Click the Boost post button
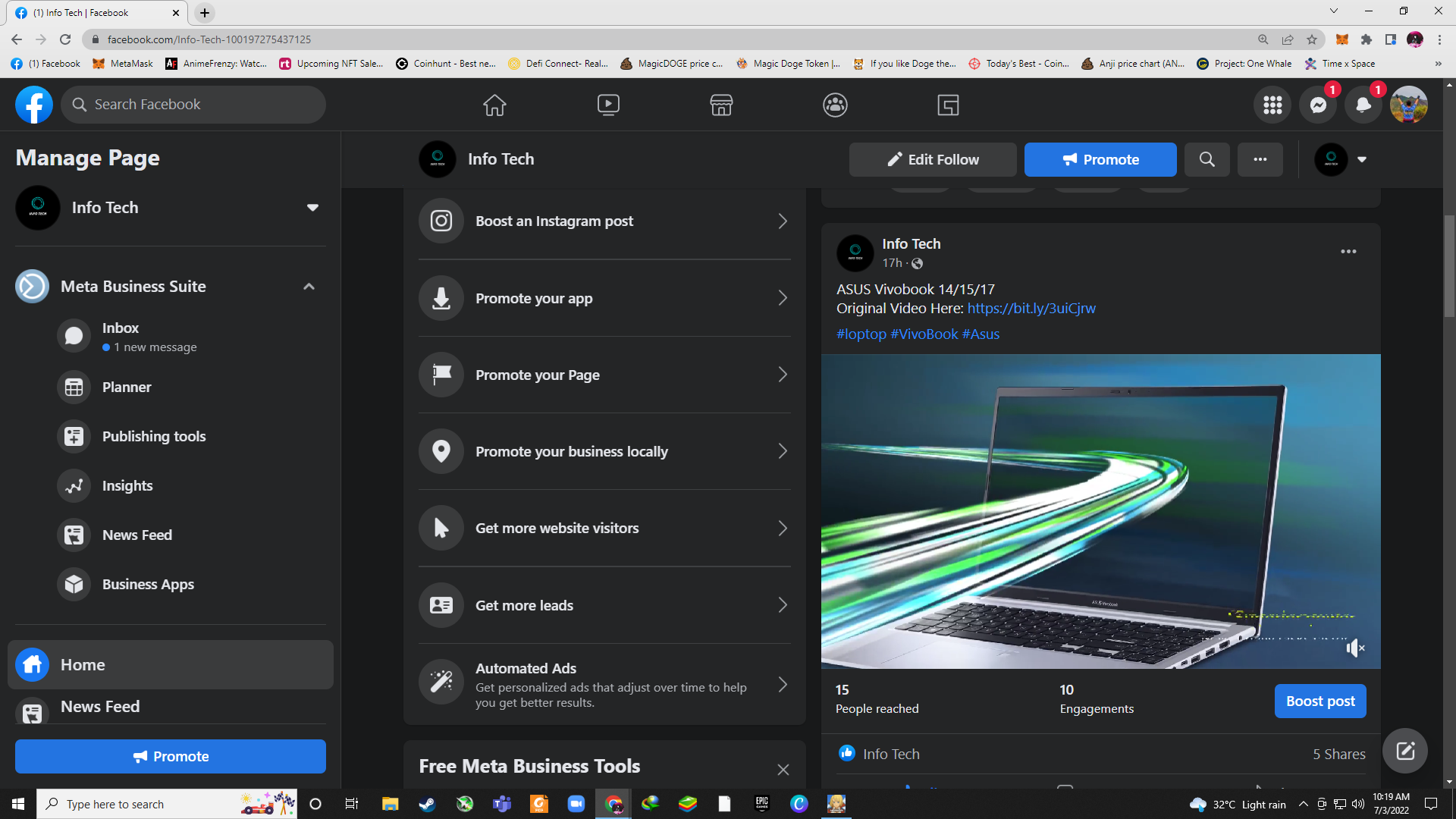 tap(1320, 701)
